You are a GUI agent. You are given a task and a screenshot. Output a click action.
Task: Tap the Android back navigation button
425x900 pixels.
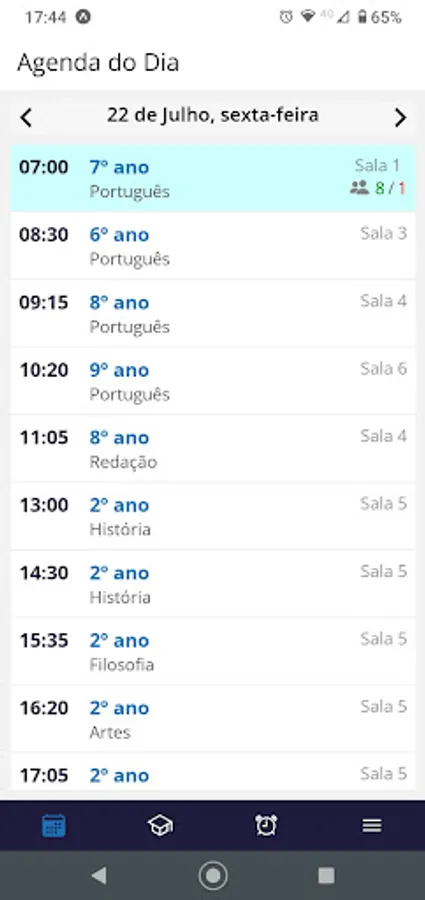[x=99, y=875]
